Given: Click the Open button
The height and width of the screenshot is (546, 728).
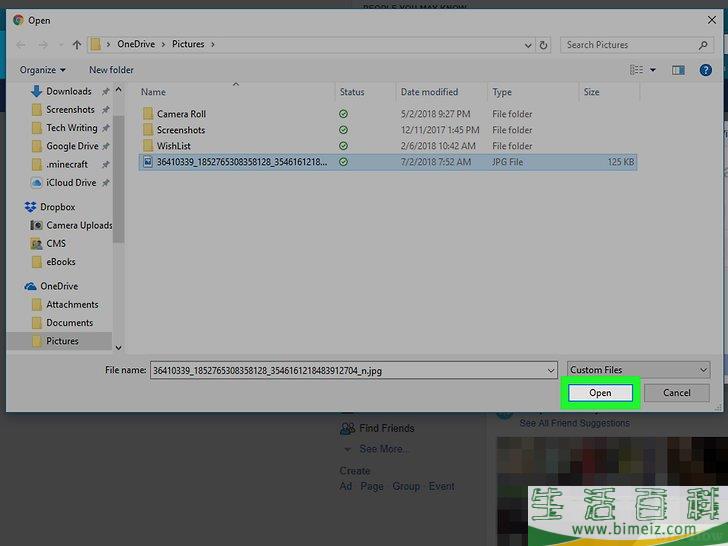Looking at the screenshot, I should (600, 393).
